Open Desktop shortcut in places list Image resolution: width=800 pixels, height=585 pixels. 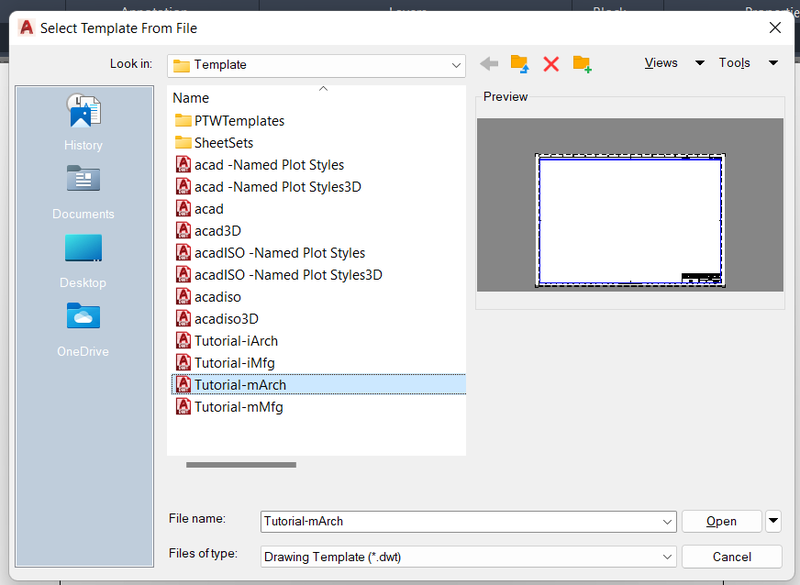[x=83, y=261]
